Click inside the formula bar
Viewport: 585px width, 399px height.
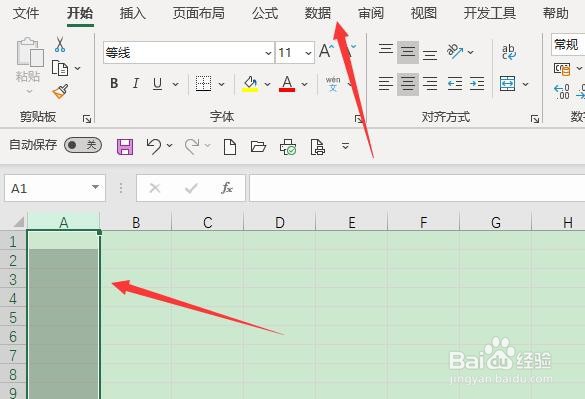point(417,188)
